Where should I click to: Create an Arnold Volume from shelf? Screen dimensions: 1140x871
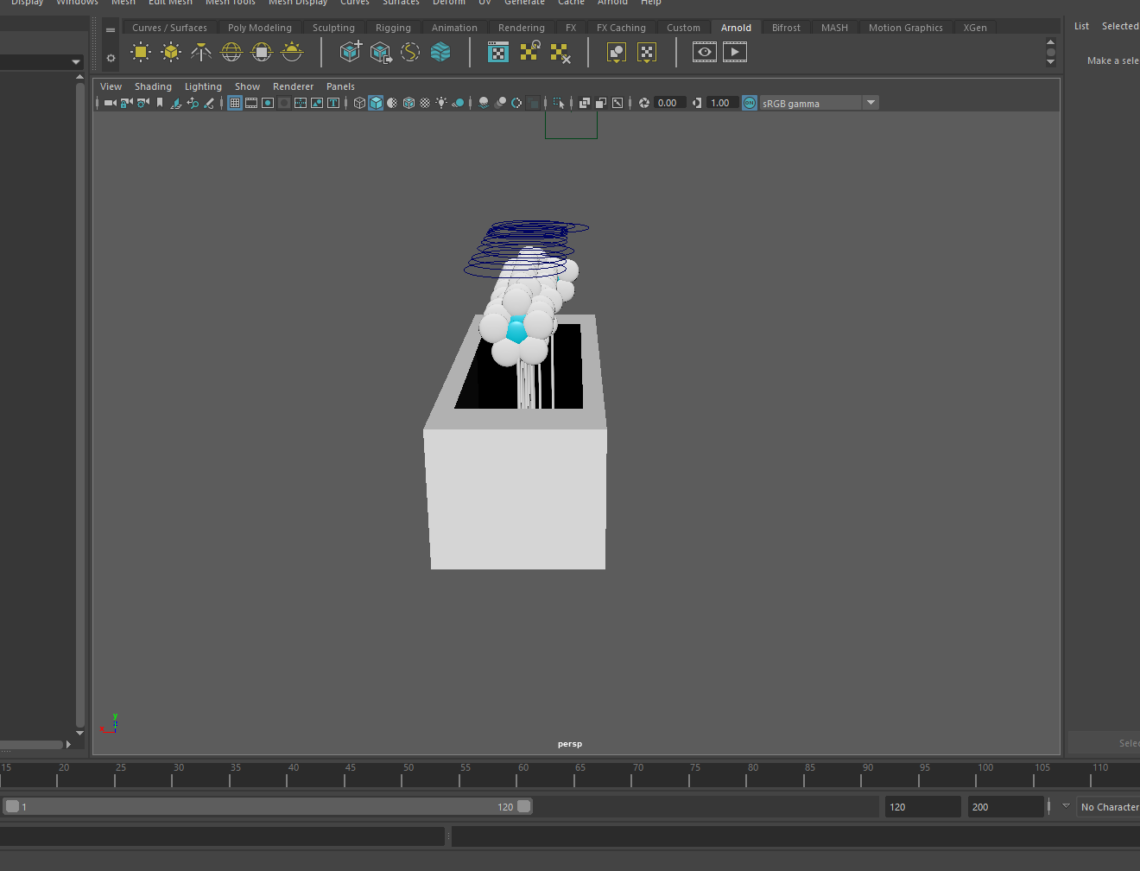coord(441,52)
